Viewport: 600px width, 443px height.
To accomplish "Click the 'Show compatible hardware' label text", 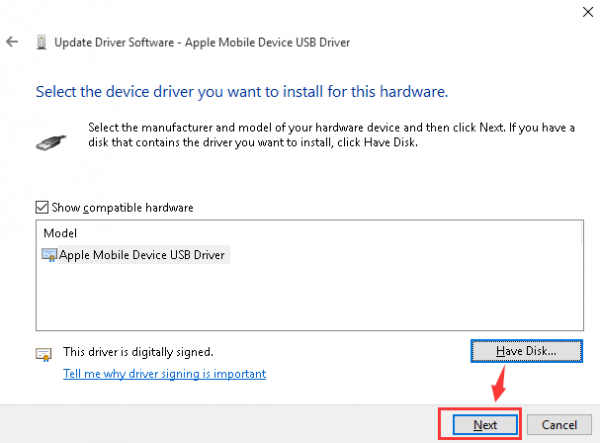I will pyautogui.click(x=122, y=207).
